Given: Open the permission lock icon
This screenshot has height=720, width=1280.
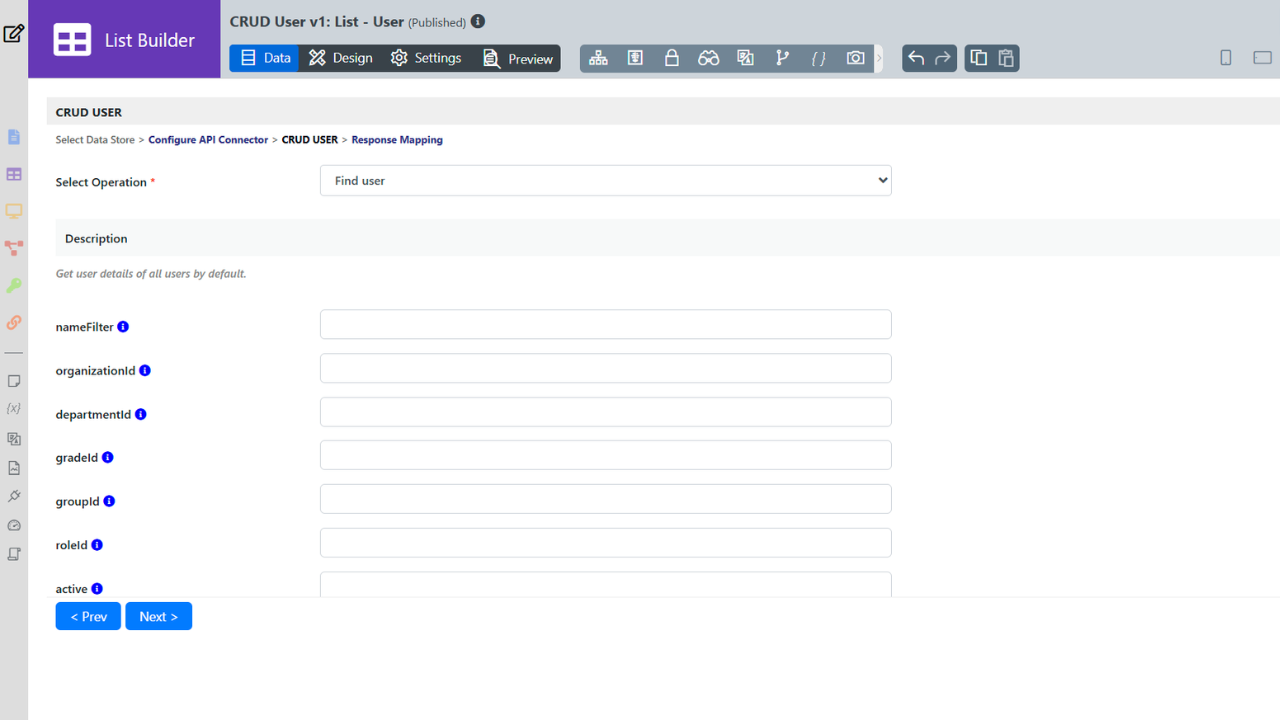Looking at the screenshot, I should [672, 58].
